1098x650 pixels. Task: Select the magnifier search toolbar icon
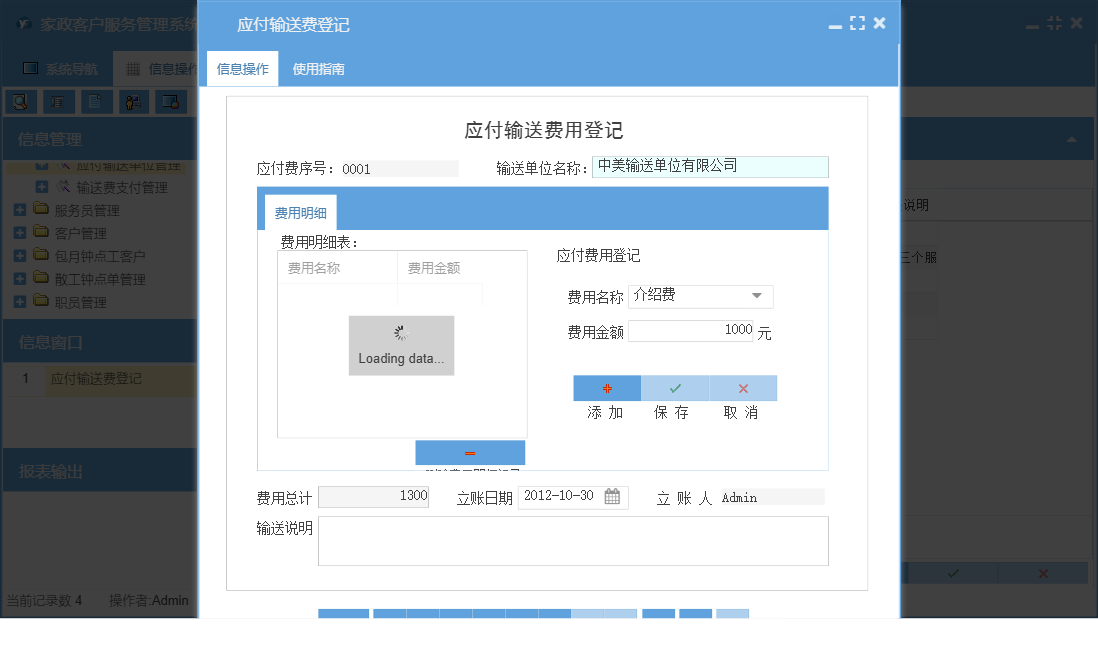[21, 101]
